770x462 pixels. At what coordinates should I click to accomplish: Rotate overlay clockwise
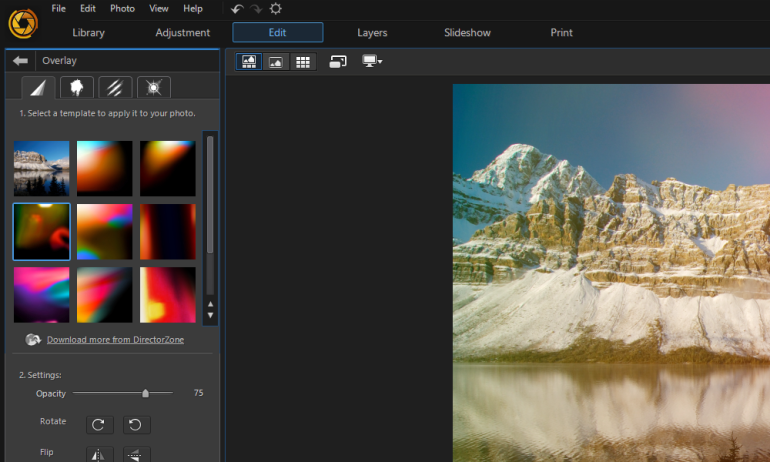pyautogui.click(x=98, y=424)
